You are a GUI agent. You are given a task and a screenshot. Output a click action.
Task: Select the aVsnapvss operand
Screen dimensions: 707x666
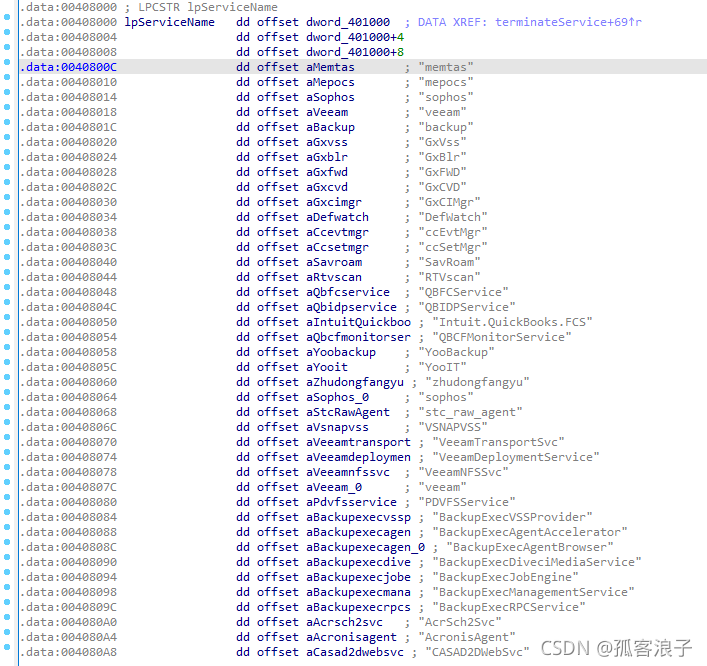click(x=337, y=427)
